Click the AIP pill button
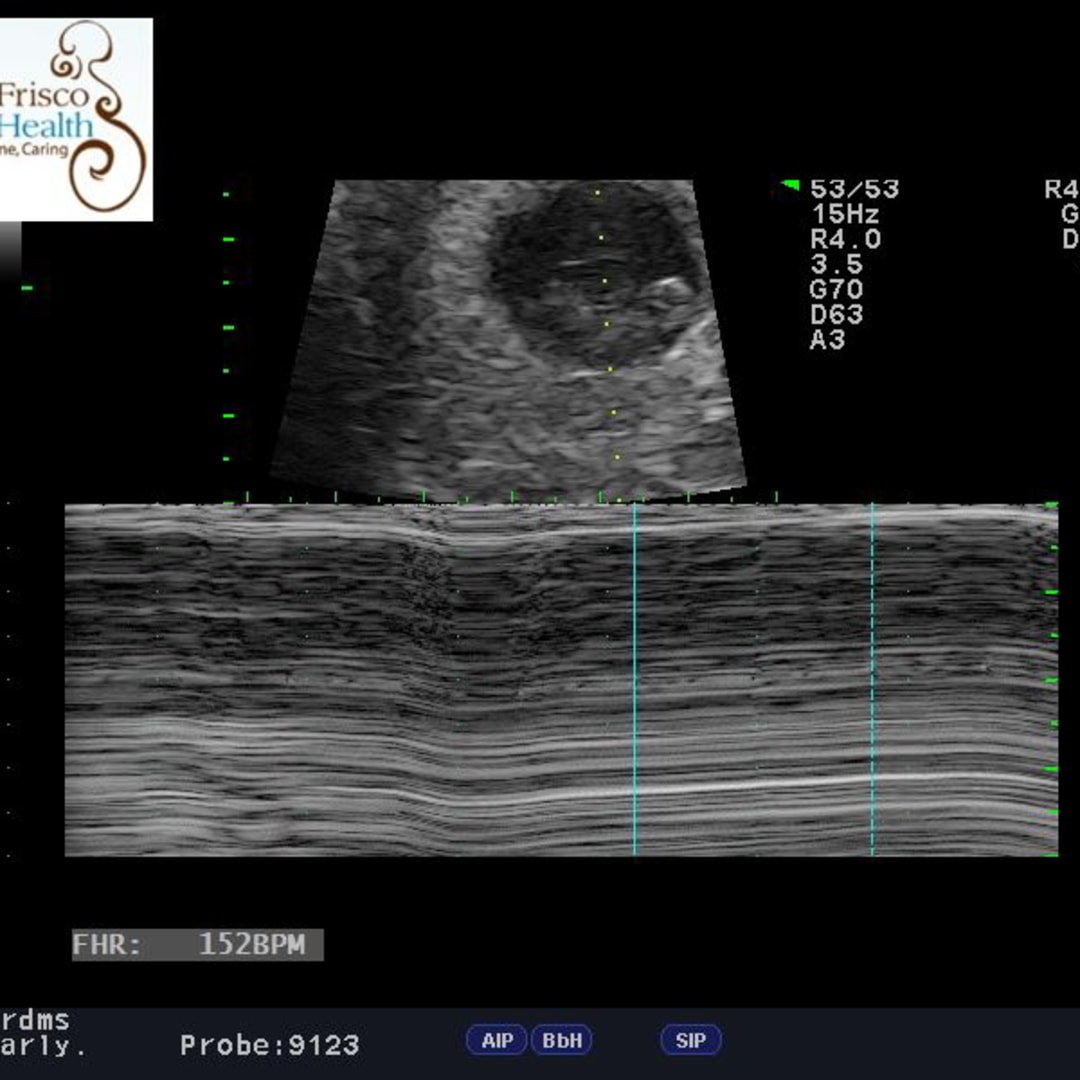This screenshot has height=1080, width=1080. point(497,1040)
